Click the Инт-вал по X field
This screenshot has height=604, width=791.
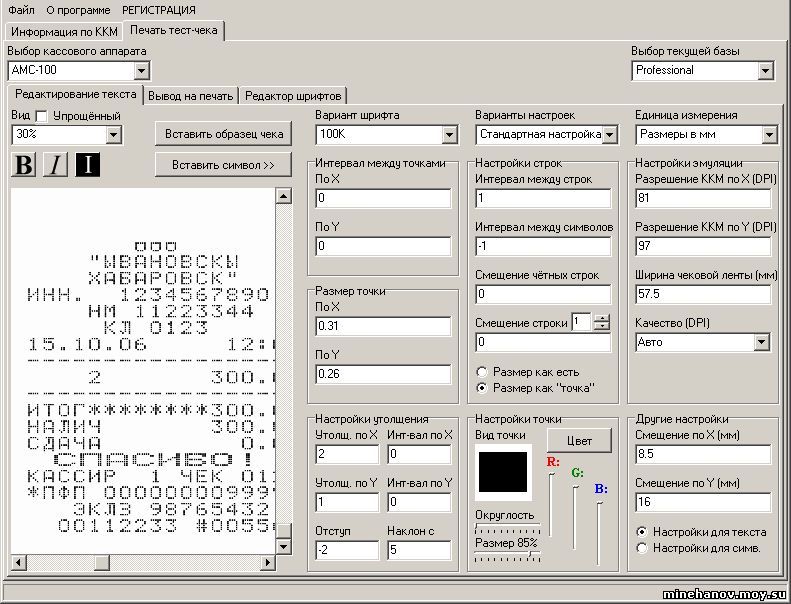419,454
